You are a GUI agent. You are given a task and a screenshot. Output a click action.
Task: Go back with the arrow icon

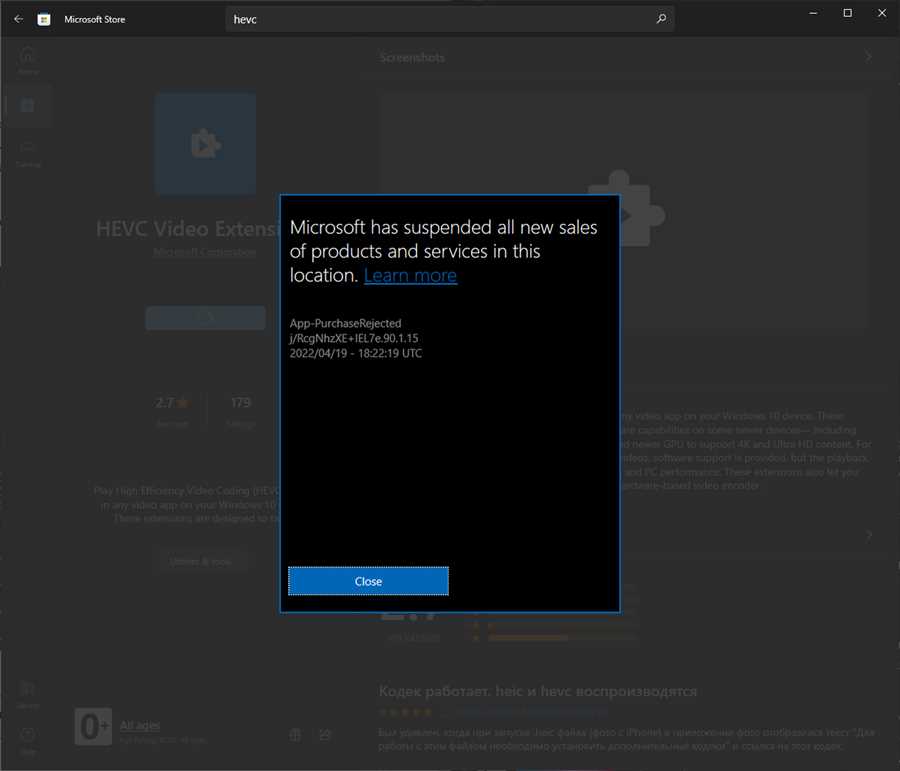tap(18, 19)
